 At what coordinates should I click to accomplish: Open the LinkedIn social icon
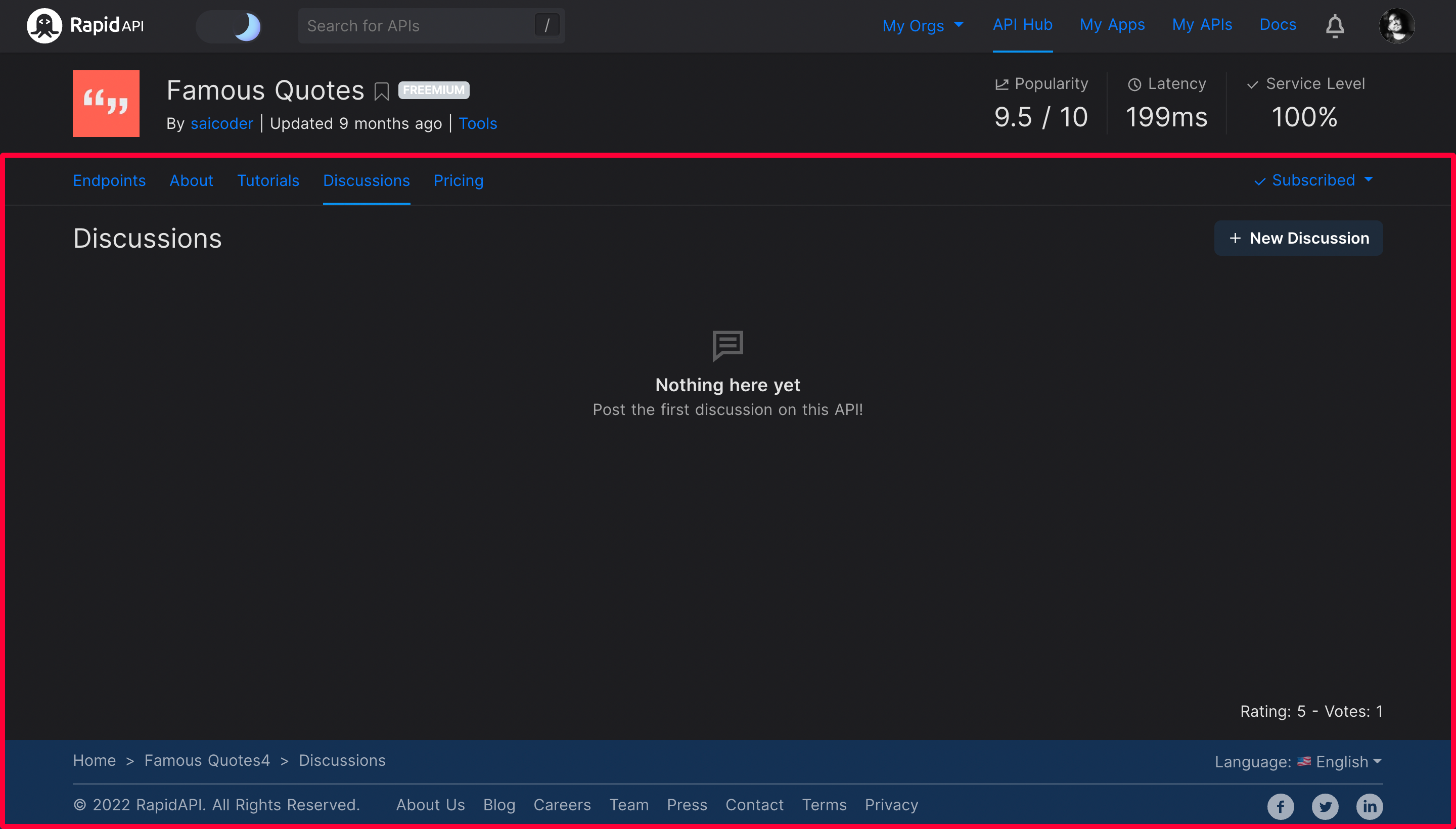point(1369,806)
